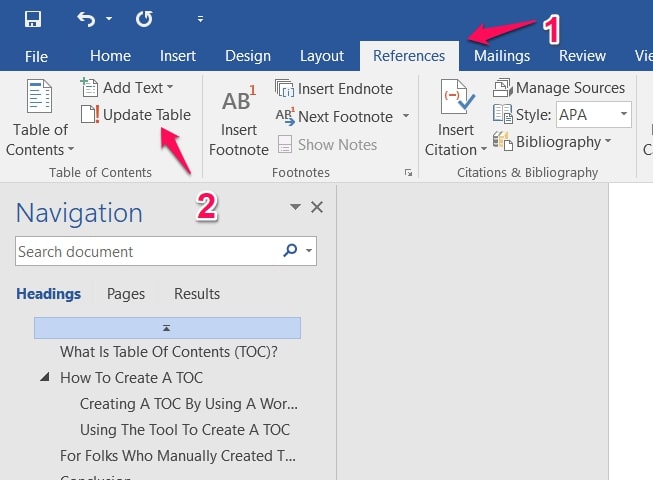Go to heading What Is Table Of Contents

(169, 352)
